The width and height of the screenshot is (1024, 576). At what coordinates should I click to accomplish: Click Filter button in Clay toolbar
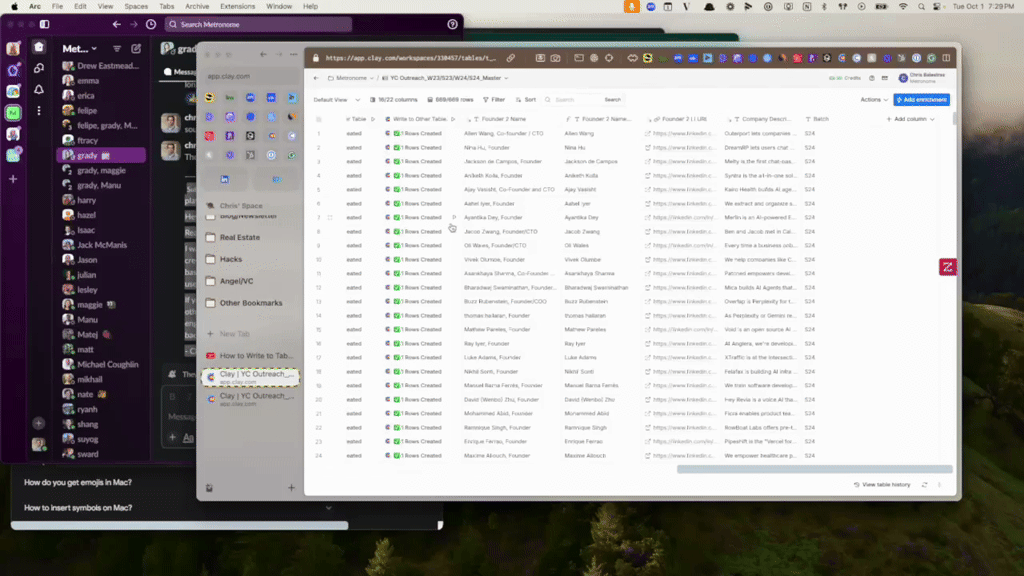494,100
